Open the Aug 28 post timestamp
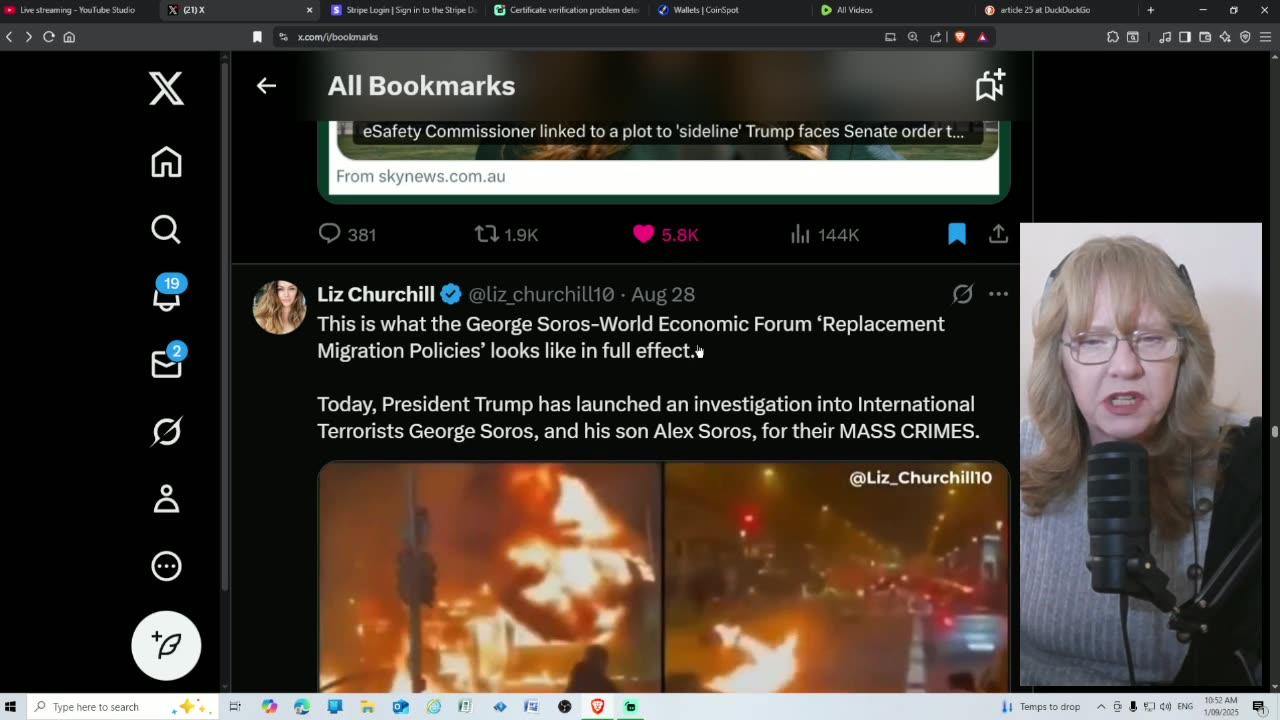The height and width of the screenshot is (720, 1280). coord(663,294)
